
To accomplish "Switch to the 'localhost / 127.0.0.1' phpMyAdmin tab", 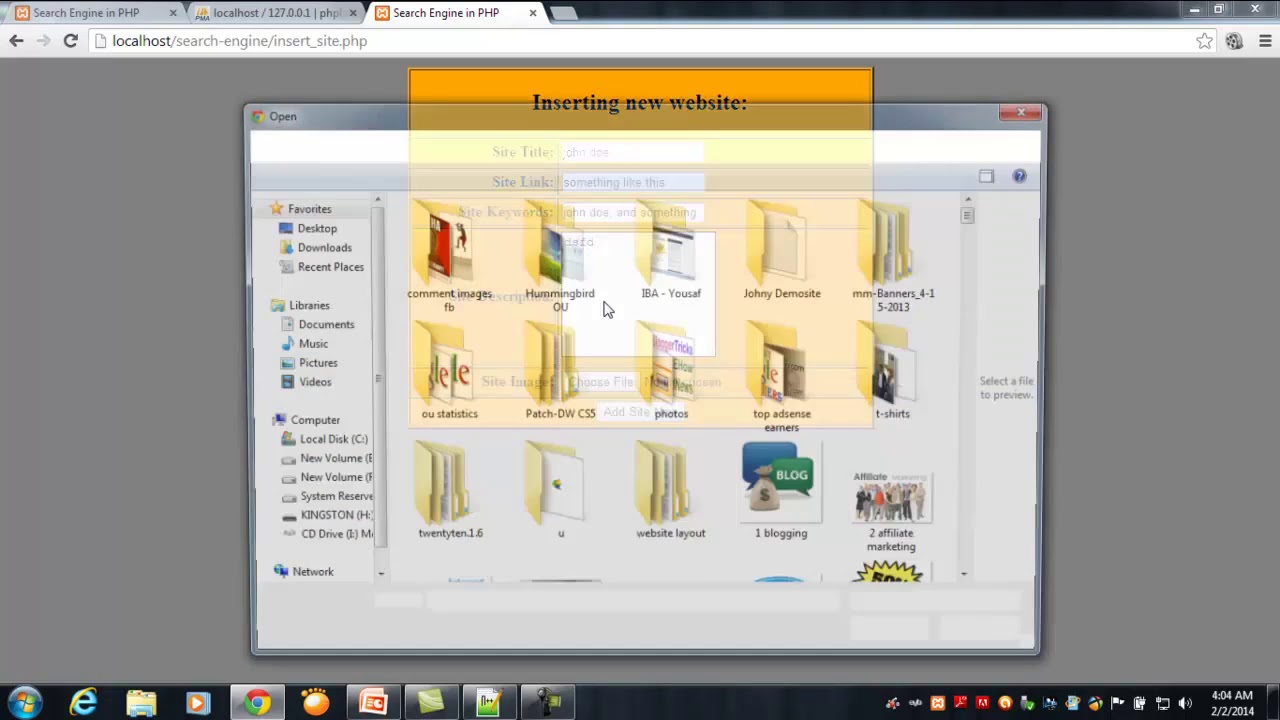I will pos(276,13).
